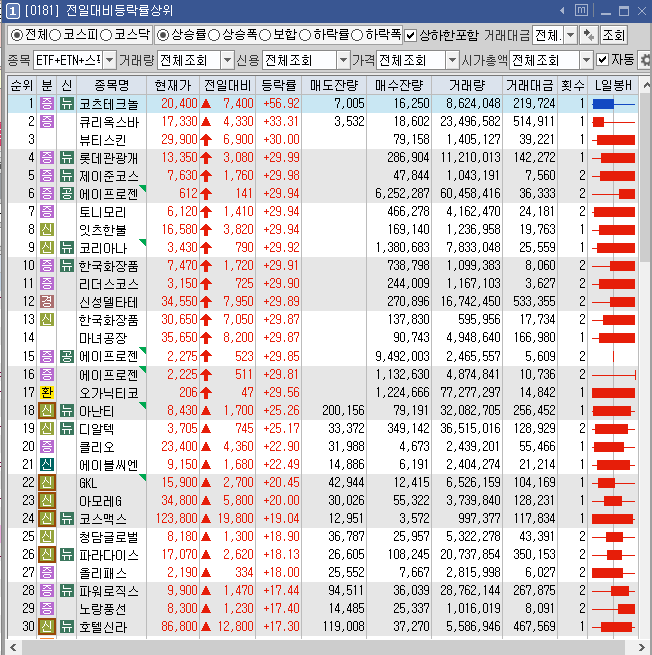Click the screen number 1 icon in title bar
Image resolution: width=652 pixels, height=655 pixels.
(x=13, y=11)
